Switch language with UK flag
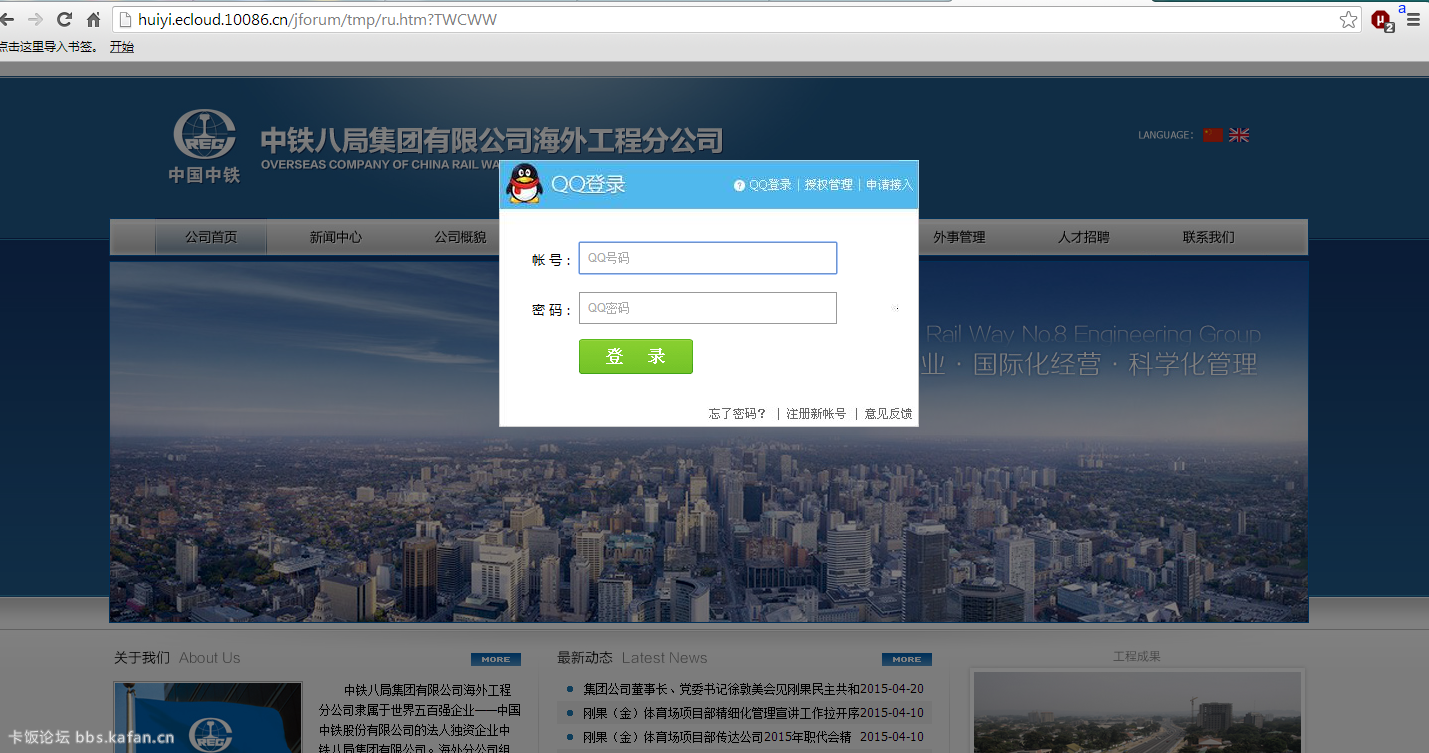 coord(1239,135)
